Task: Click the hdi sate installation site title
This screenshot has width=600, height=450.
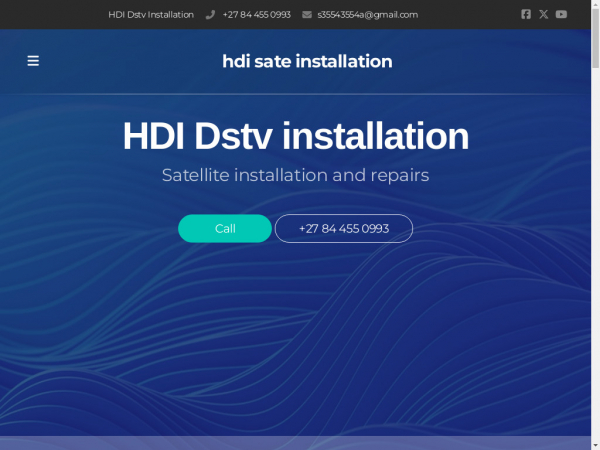Action: coord(307,61)
